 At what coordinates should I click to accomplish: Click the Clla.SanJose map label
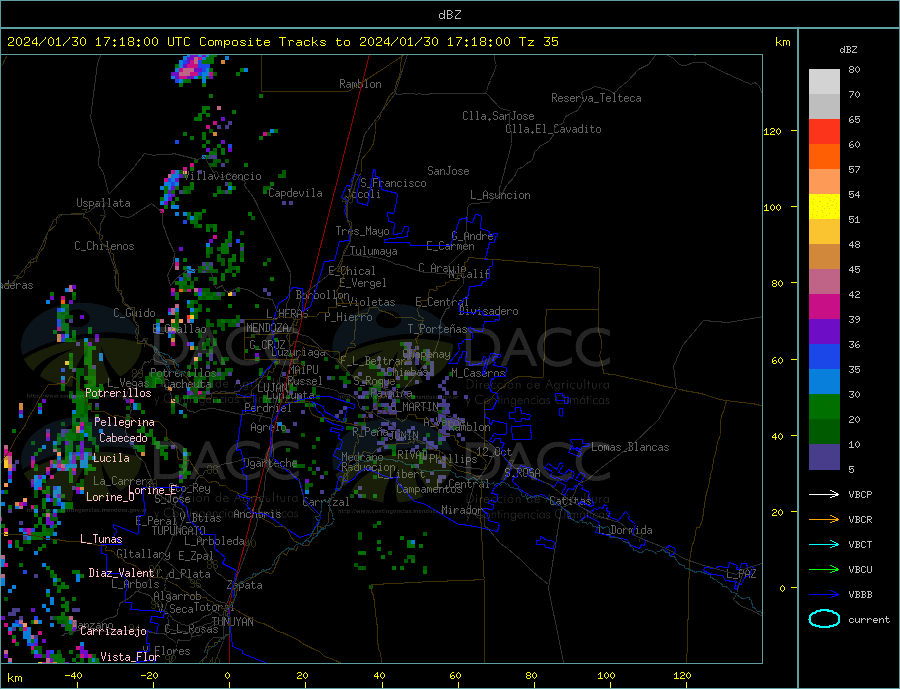[x=498, y=116]
